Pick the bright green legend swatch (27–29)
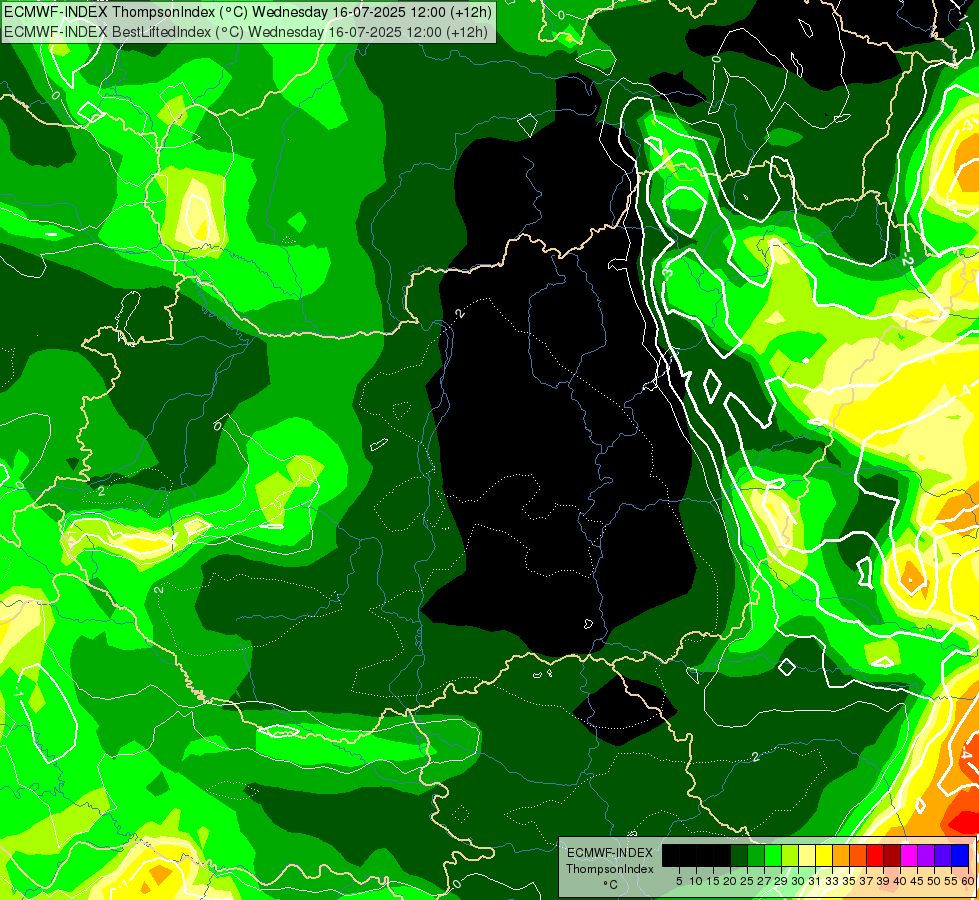This screenshot has width=979, height=900. coord(773,855)
